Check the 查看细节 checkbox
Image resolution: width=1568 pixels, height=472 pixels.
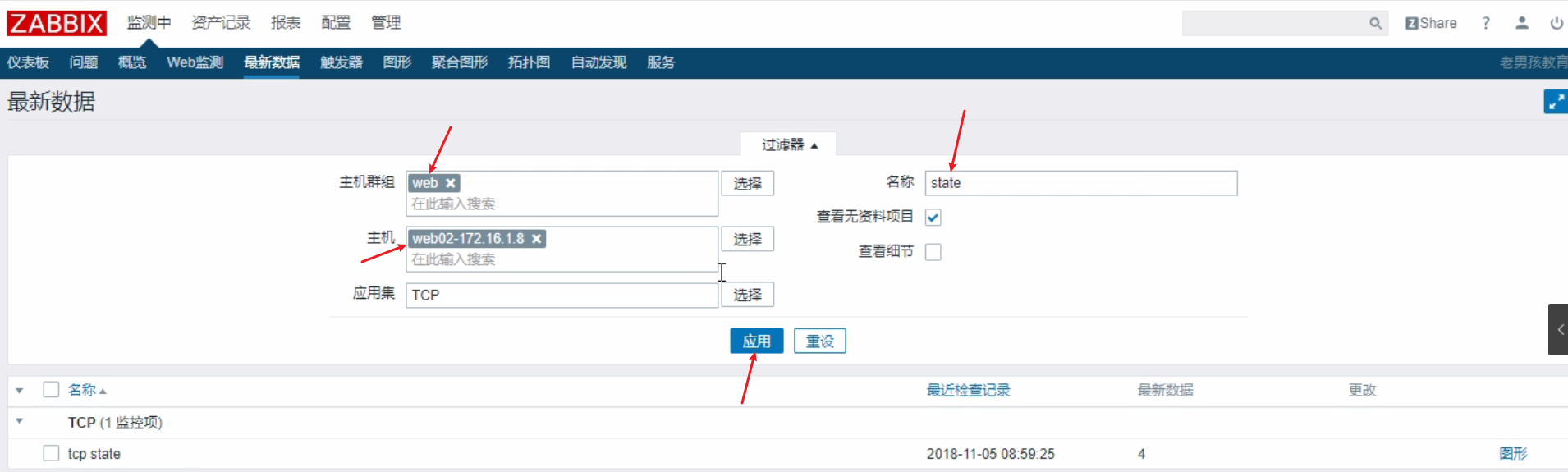(x=933, y=252)
